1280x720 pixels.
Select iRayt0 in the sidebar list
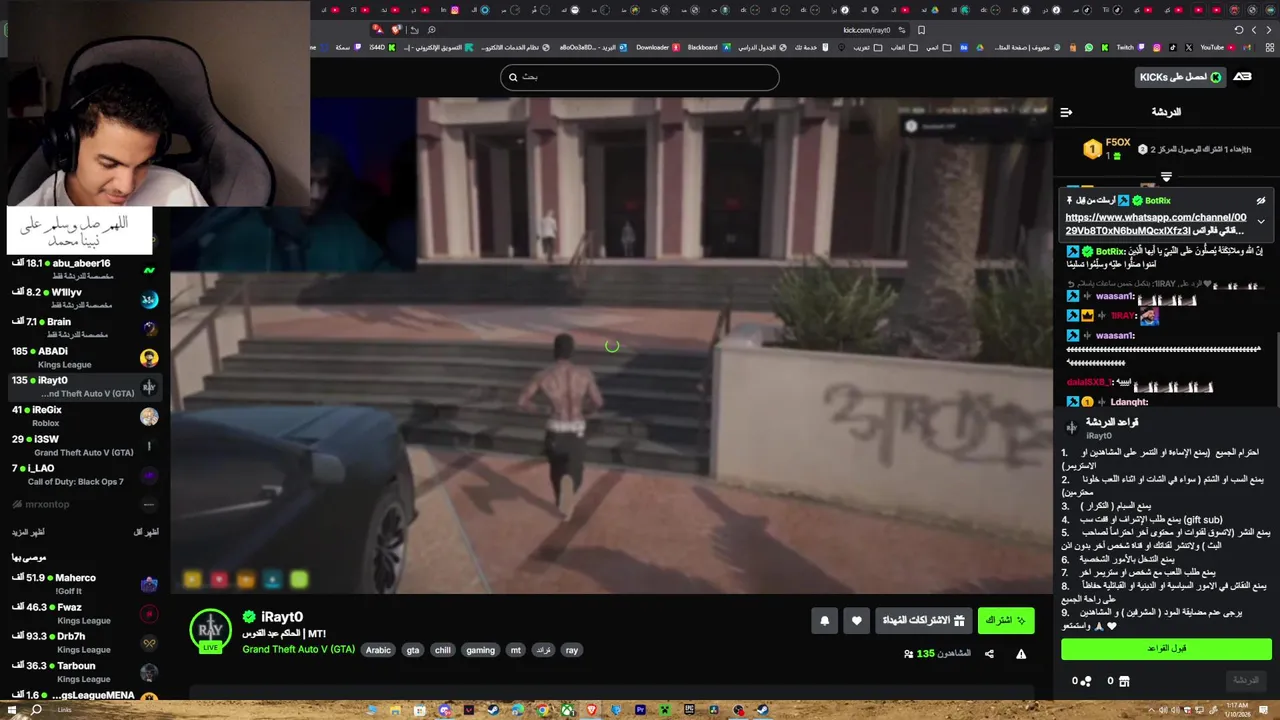click(x=85, y=386)
